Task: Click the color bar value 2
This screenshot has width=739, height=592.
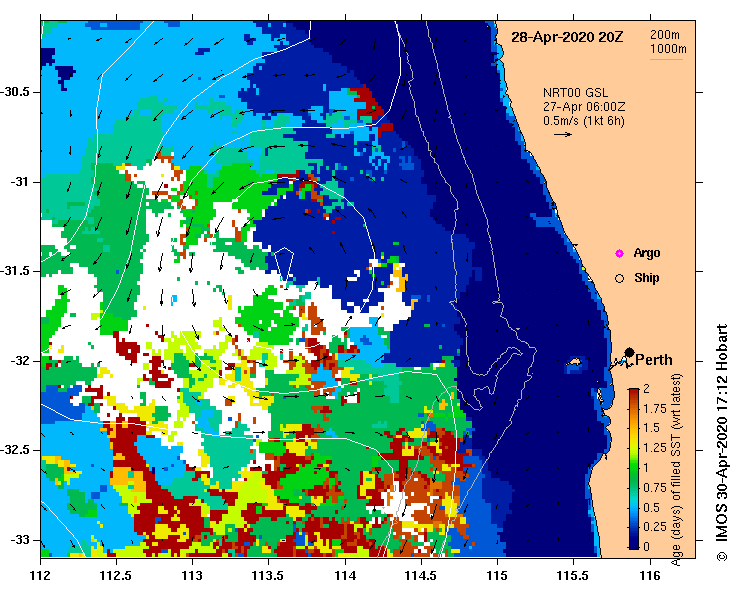Action: (646, 388)
